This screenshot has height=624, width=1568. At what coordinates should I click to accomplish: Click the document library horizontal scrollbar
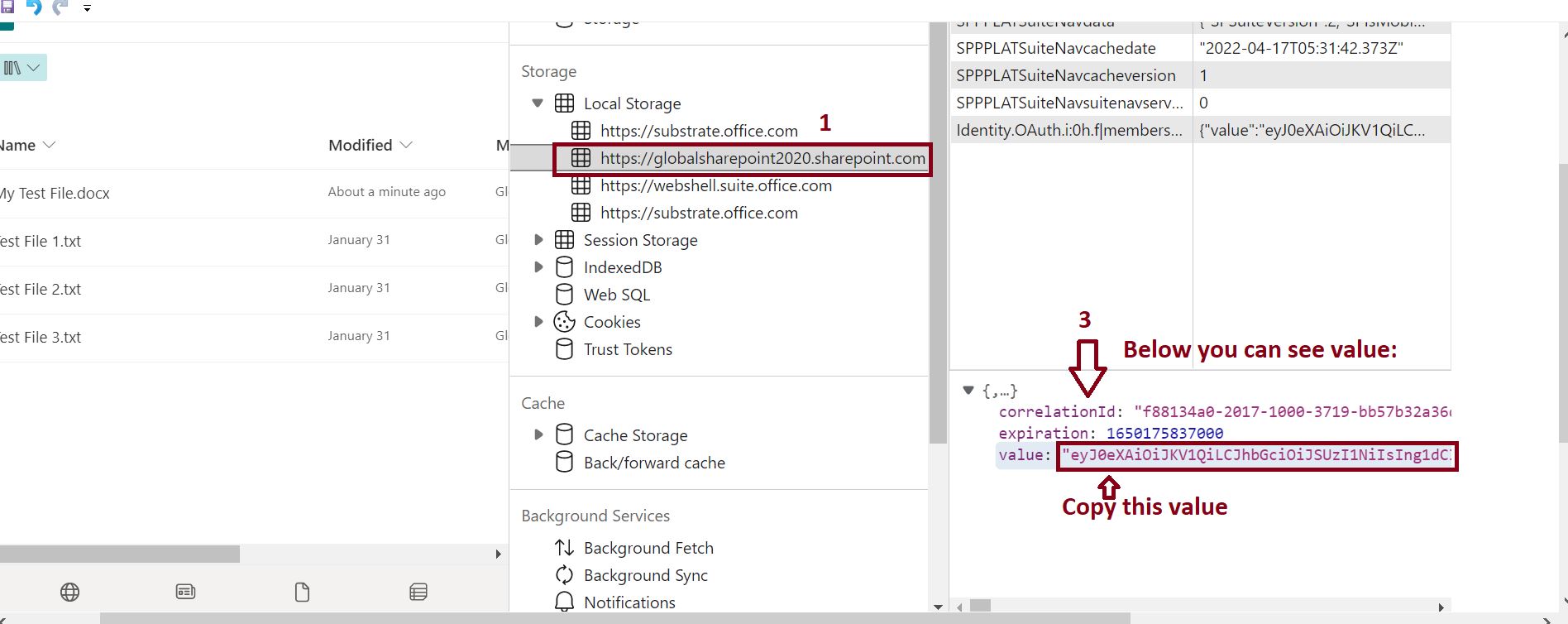pyautogui.click(x=120, y=554)
